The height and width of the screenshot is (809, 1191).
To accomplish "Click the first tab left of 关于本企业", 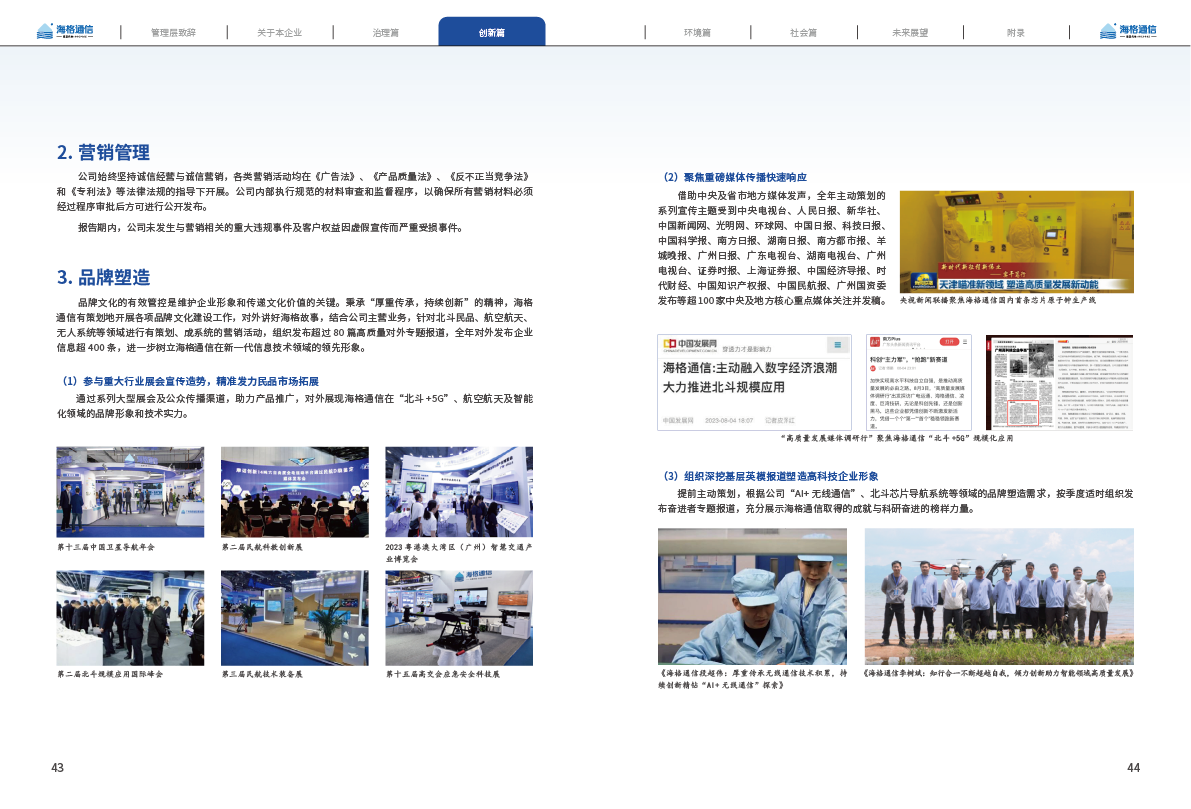I will click(173, 32).
